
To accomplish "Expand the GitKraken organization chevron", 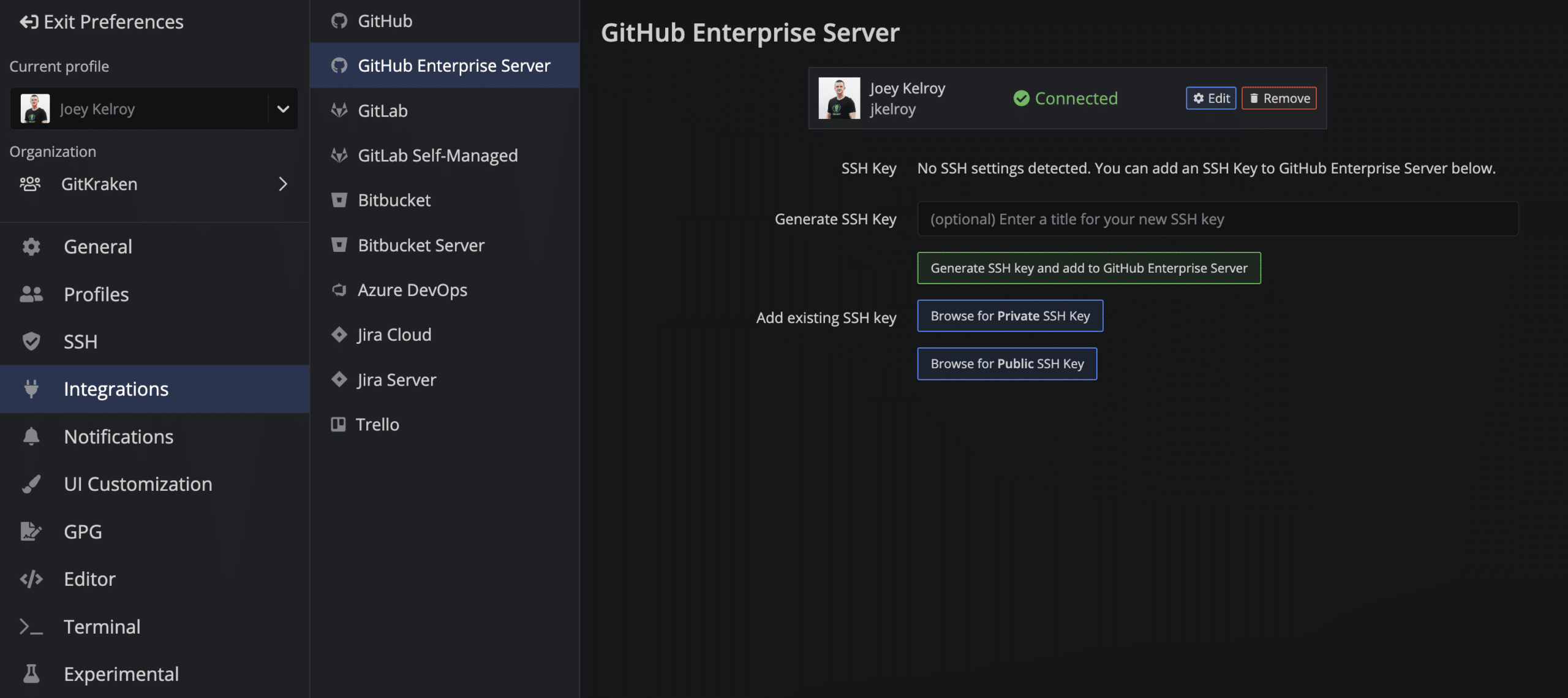I will point(283,184).
